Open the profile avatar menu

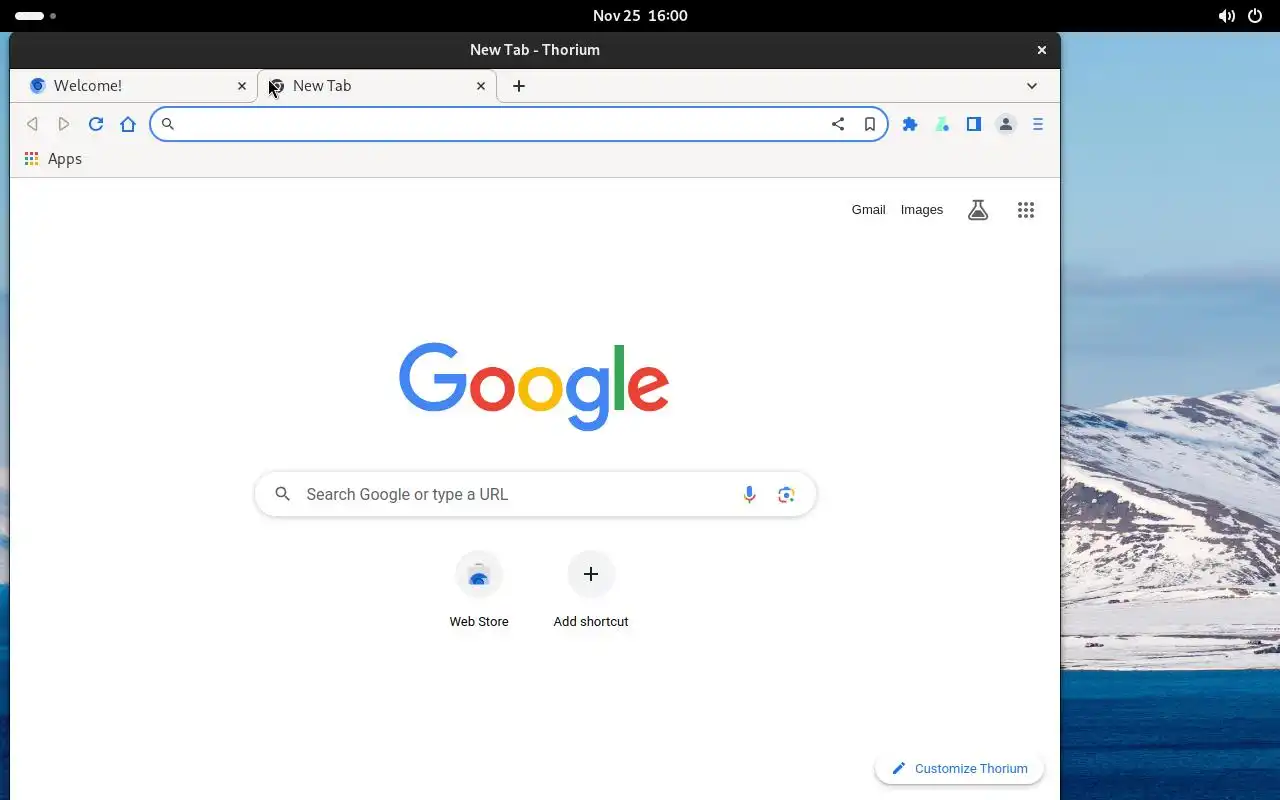coord(1006,124)
